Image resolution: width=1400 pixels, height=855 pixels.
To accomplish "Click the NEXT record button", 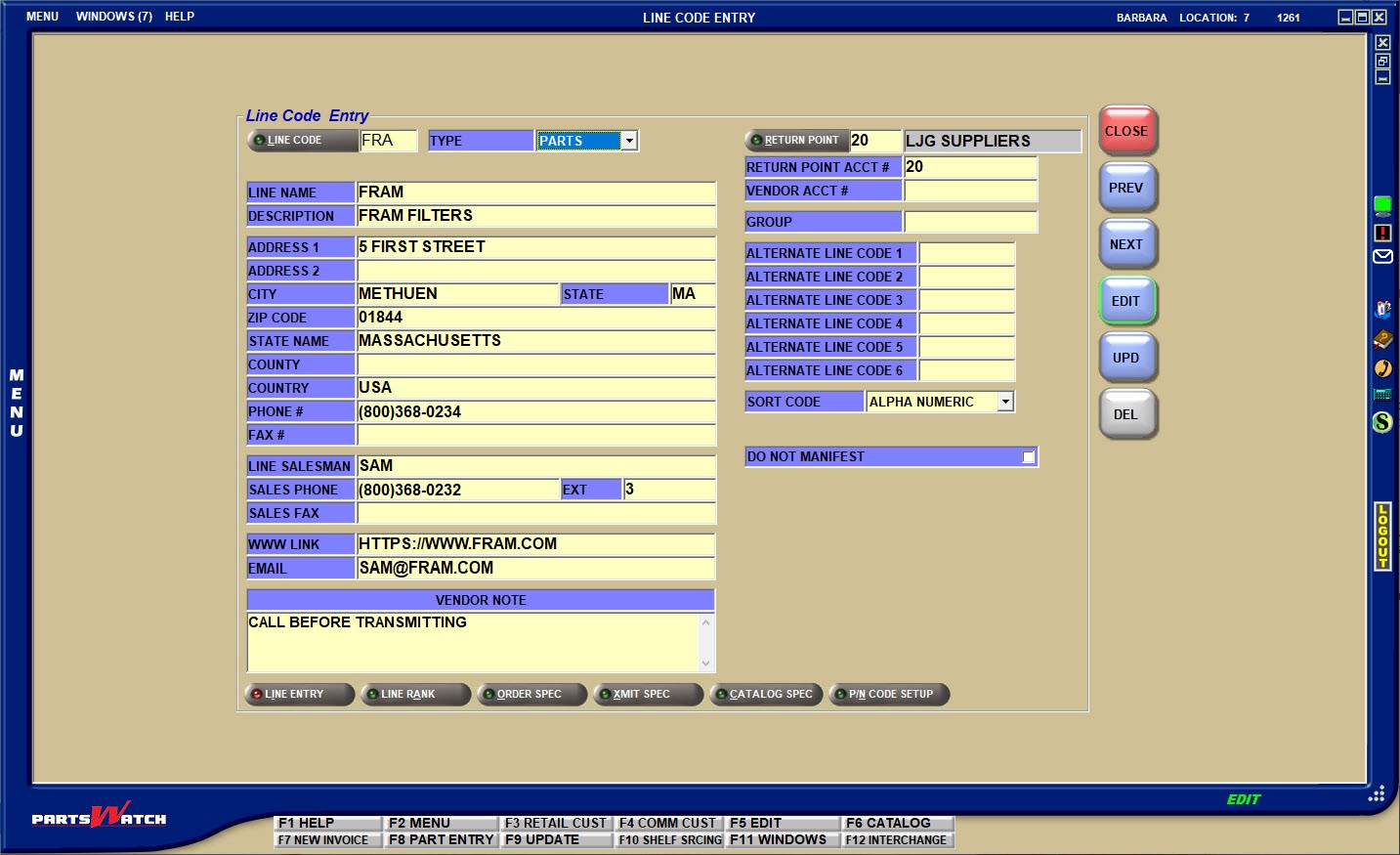I will [1126, 245].
